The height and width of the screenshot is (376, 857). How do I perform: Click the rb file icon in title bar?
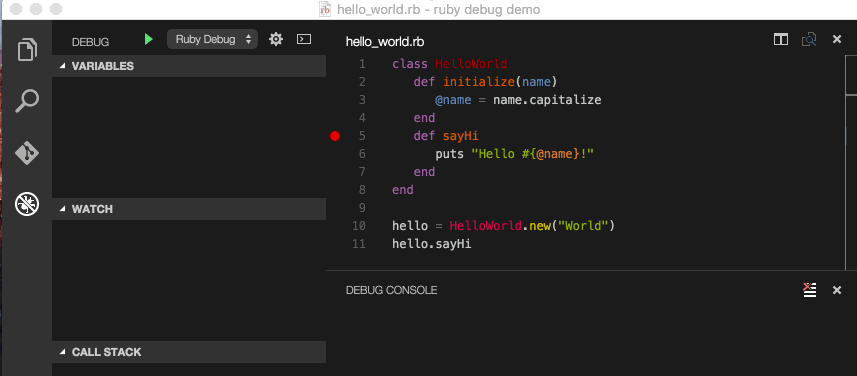point(325,9)
